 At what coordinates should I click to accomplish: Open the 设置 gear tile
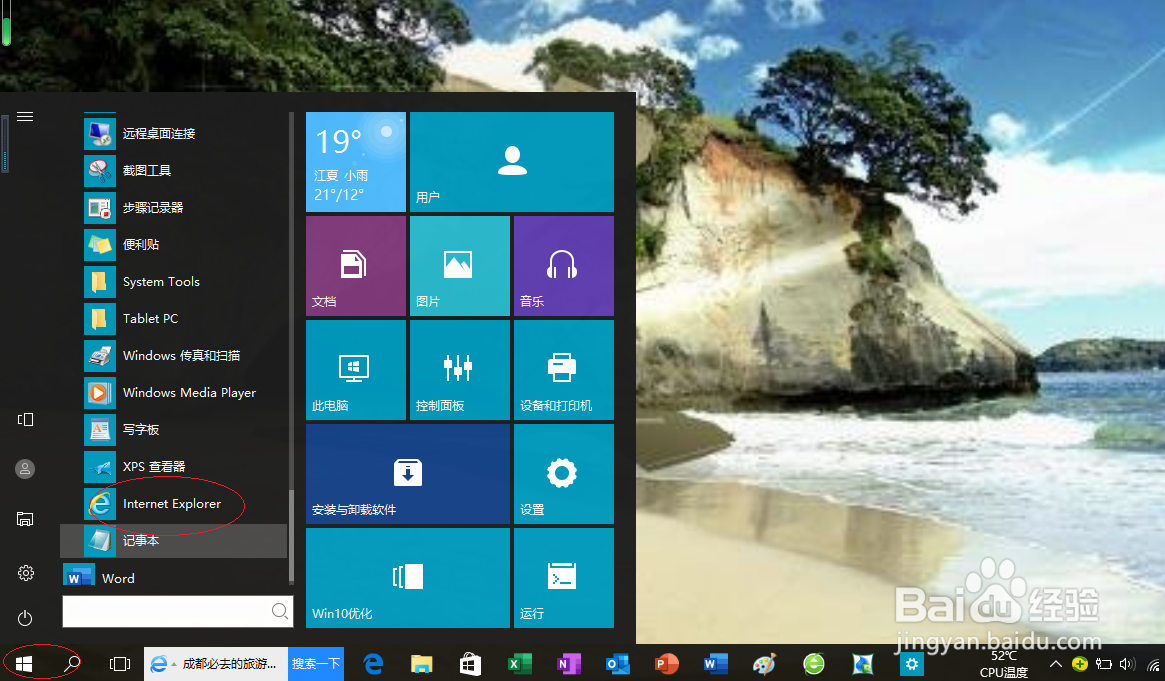coord(564,474)
